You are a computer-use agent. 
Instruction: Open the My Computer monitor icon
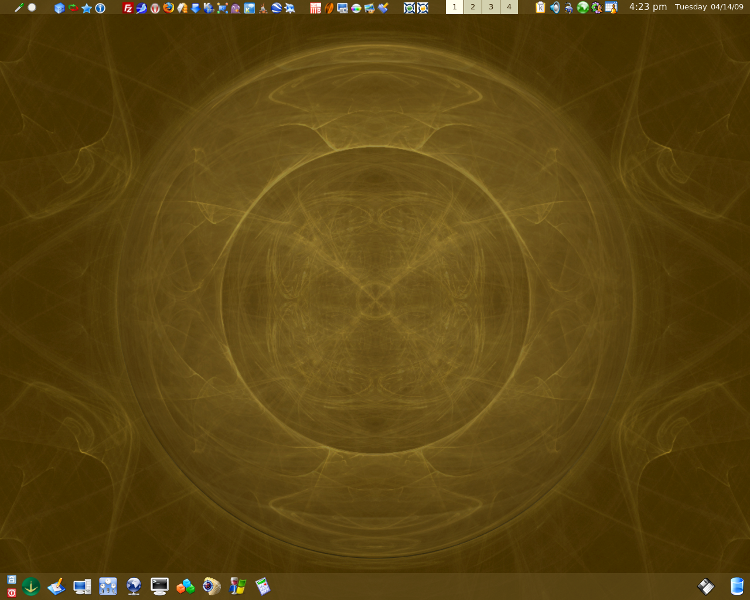82,587
